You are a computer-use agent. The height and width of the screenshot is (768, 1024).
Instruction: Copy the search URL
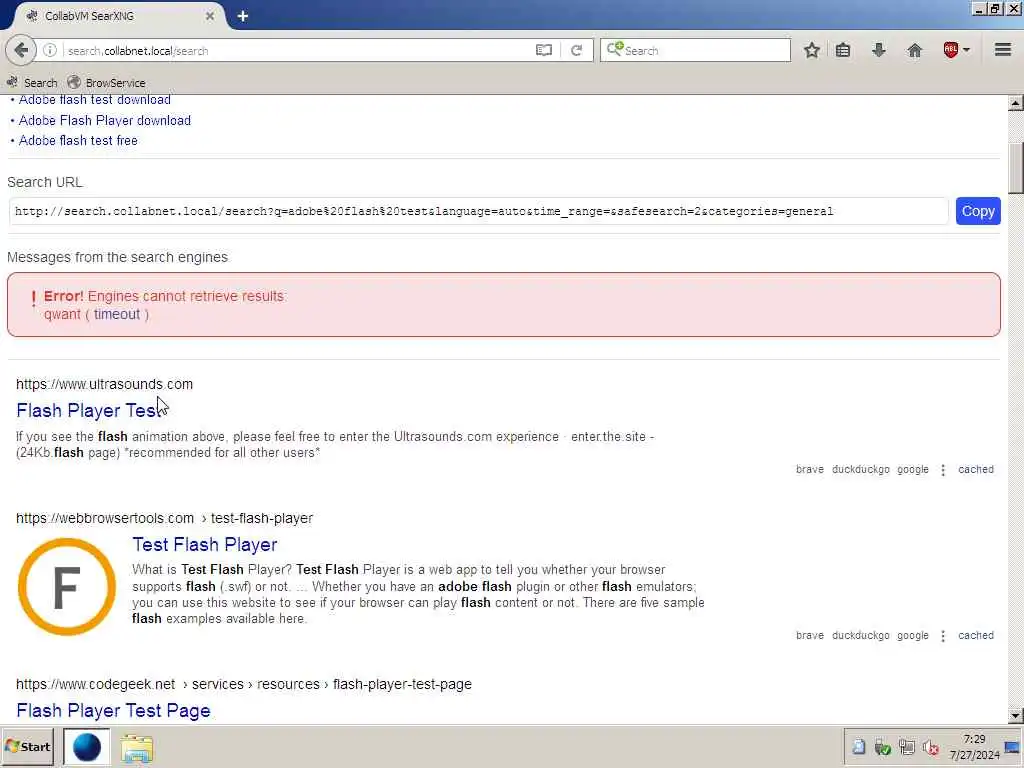[x=978, y=211]
